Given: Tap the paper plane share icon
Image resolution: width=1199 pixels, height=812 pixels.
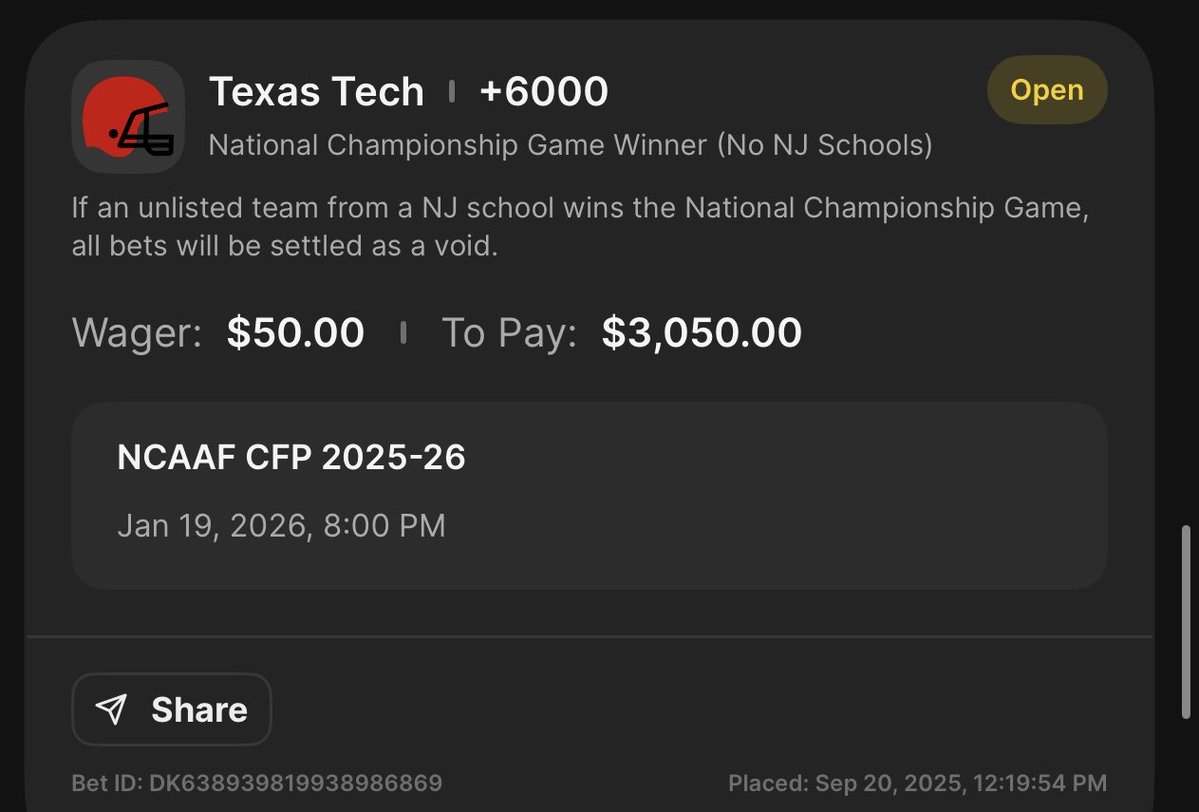Looking at the screenshot, I should (112, 709).
